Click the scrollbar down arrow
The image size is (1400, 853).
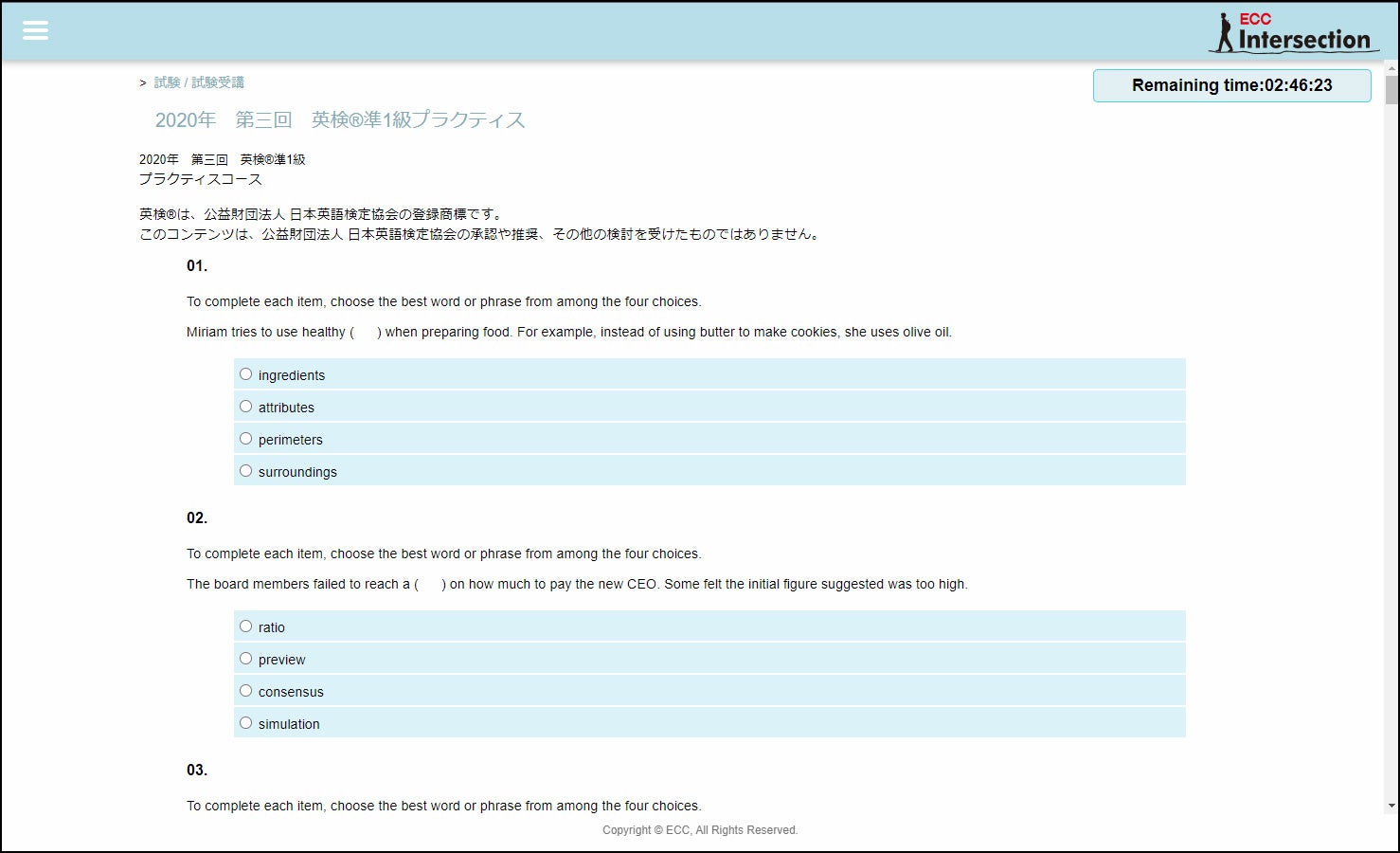tap(1393, 804)
